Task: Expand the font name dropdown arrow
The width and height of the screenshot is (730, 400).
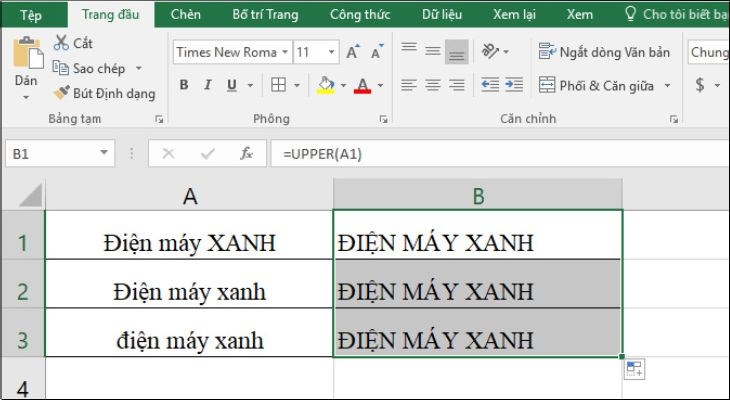Action: 285,52
